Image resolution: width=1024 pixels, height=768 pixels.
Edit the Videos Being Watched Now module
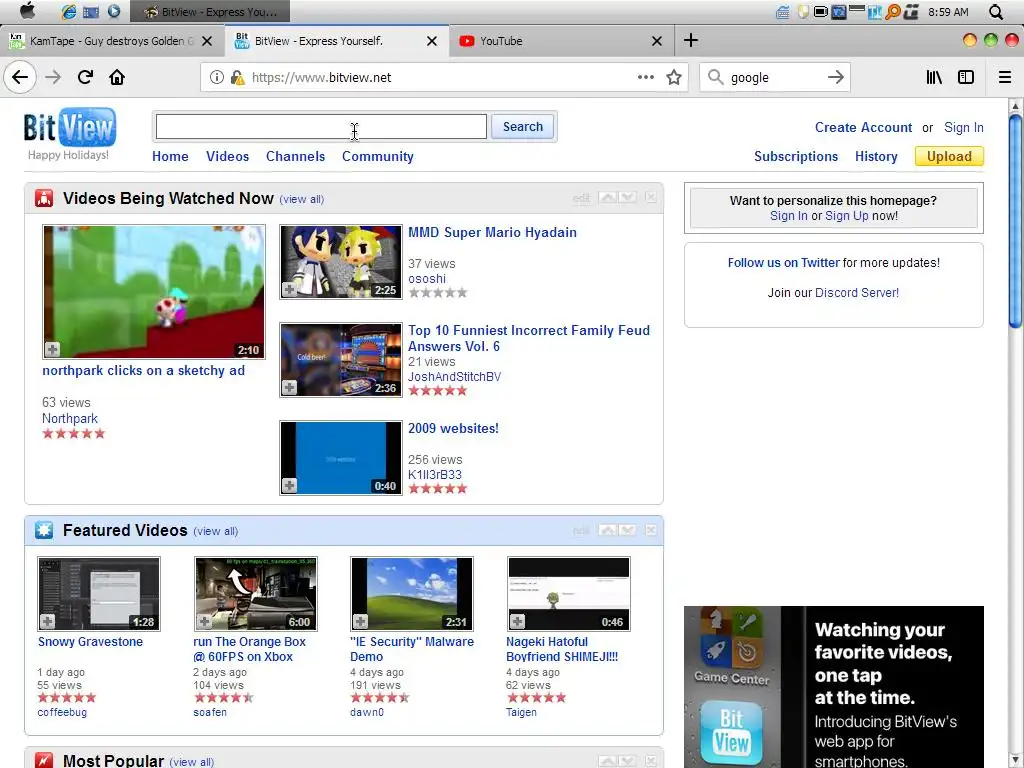coord(581,198)
